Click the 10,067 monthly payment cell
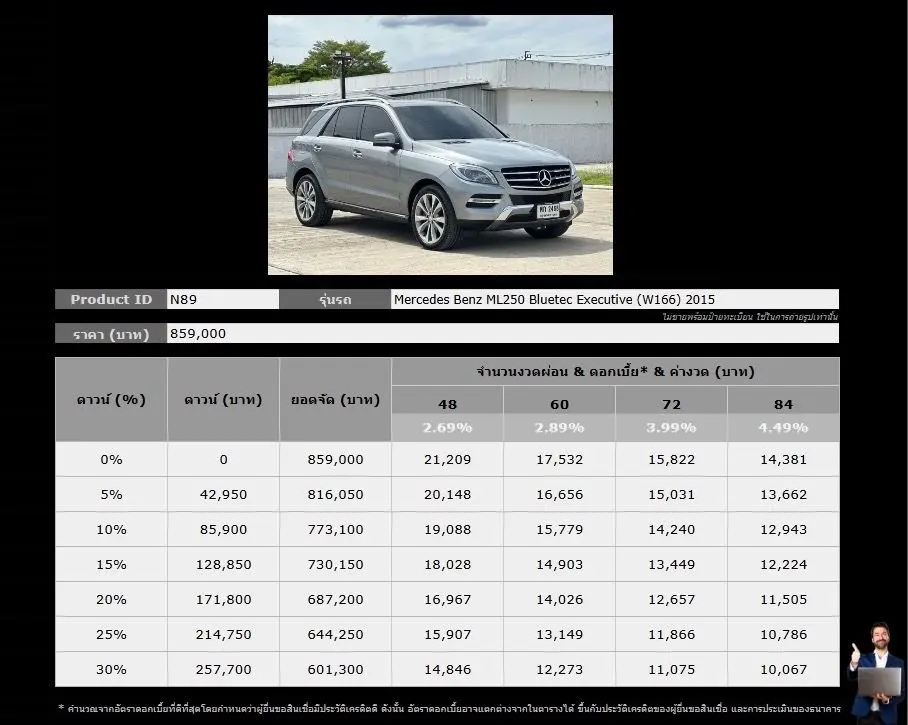 (783, 669)
